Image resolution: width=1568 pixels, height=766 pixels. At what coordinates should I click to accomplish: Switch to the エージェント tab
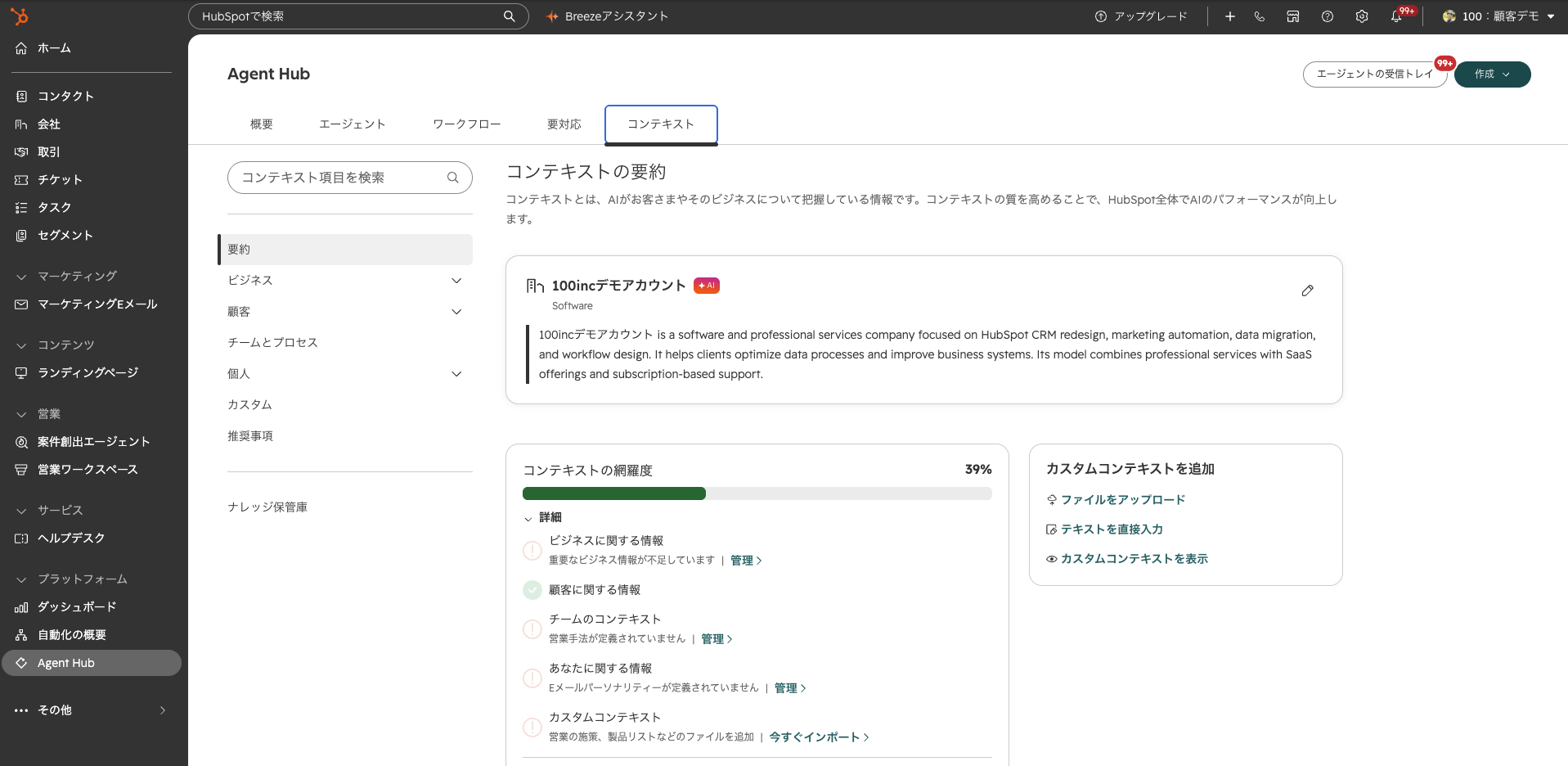(x=353, y=124)
